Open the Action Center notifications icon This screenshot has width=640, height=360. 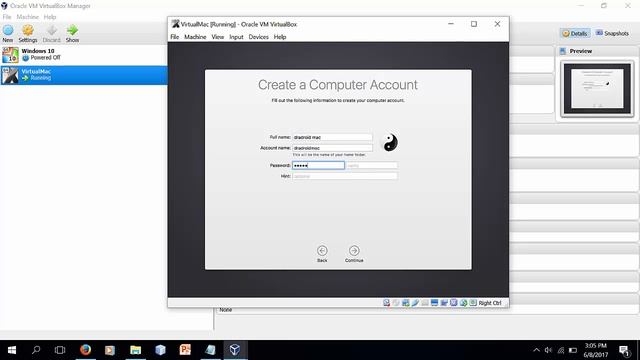[x=624, y=350]
